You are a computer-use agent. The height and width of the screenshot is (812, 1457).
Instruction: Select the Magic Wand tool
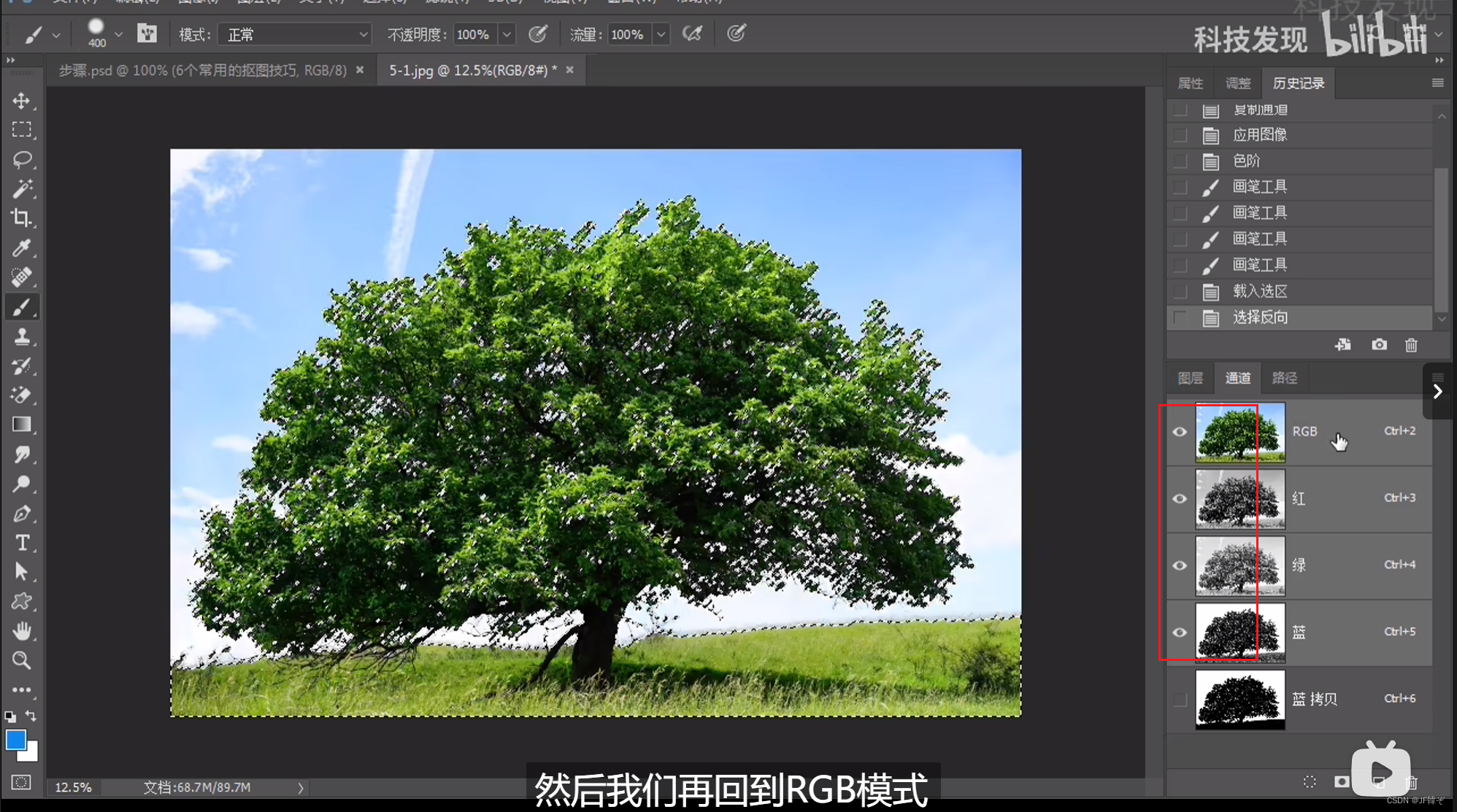(21, 189)
